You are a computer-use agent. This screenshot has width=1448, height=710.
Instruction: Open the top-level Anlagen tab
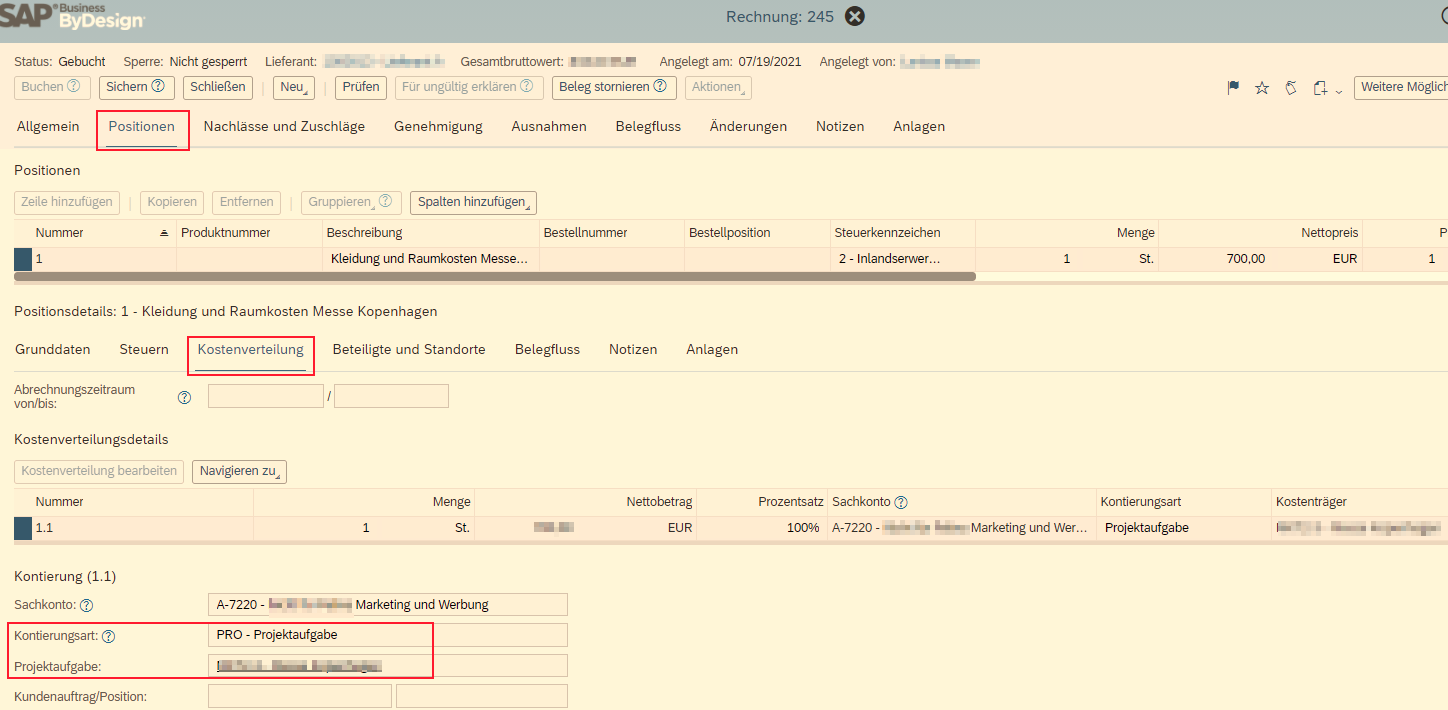pyautogui.click(x=919, y=126)
